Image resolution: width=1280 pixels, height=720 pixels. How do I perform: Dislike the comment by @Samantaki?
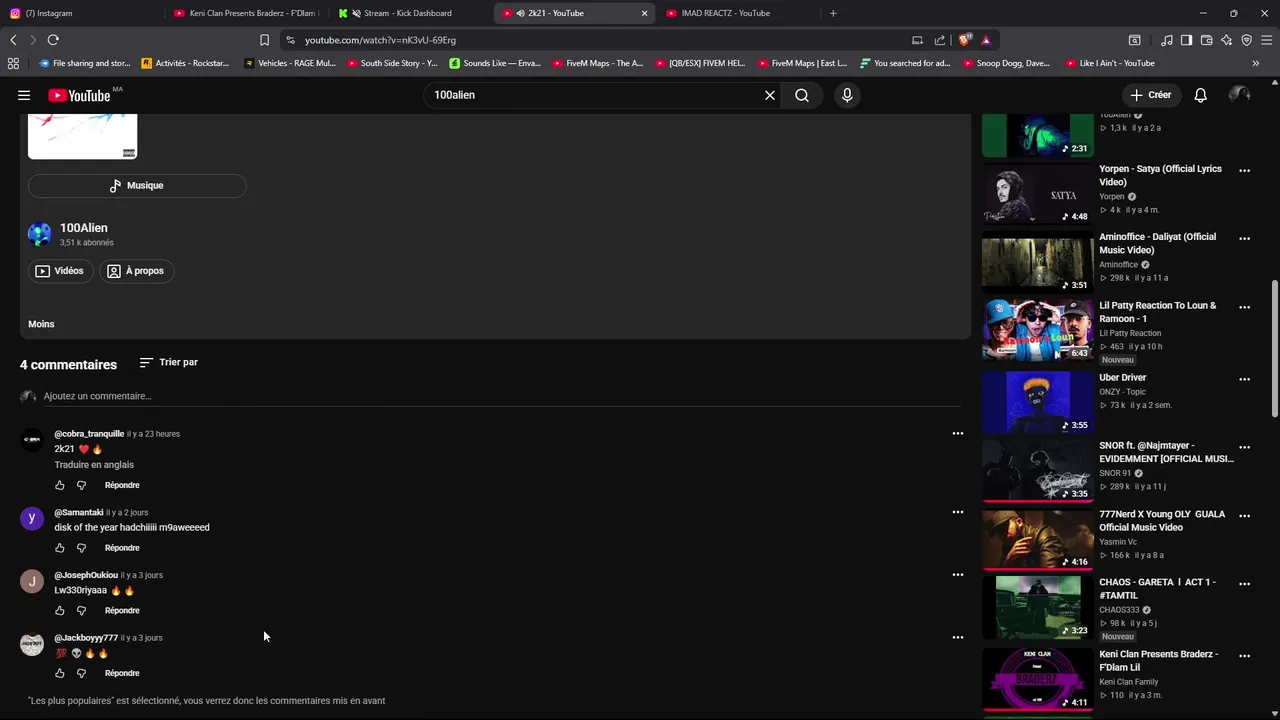click(82, 548)
